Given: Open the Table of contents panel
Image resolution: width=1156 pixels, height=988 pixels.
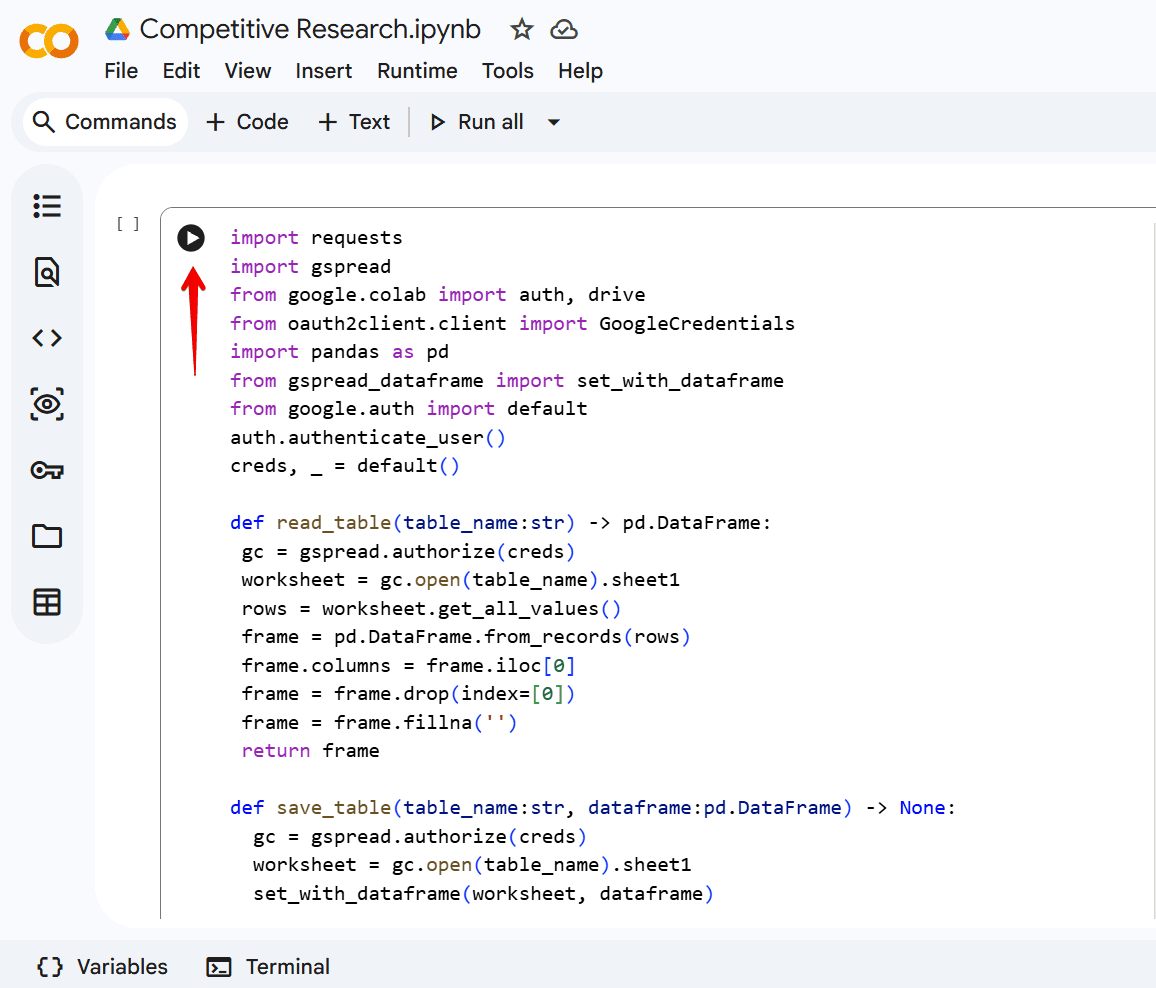Looking at the screenshot, I should click(x=47, y=206).
